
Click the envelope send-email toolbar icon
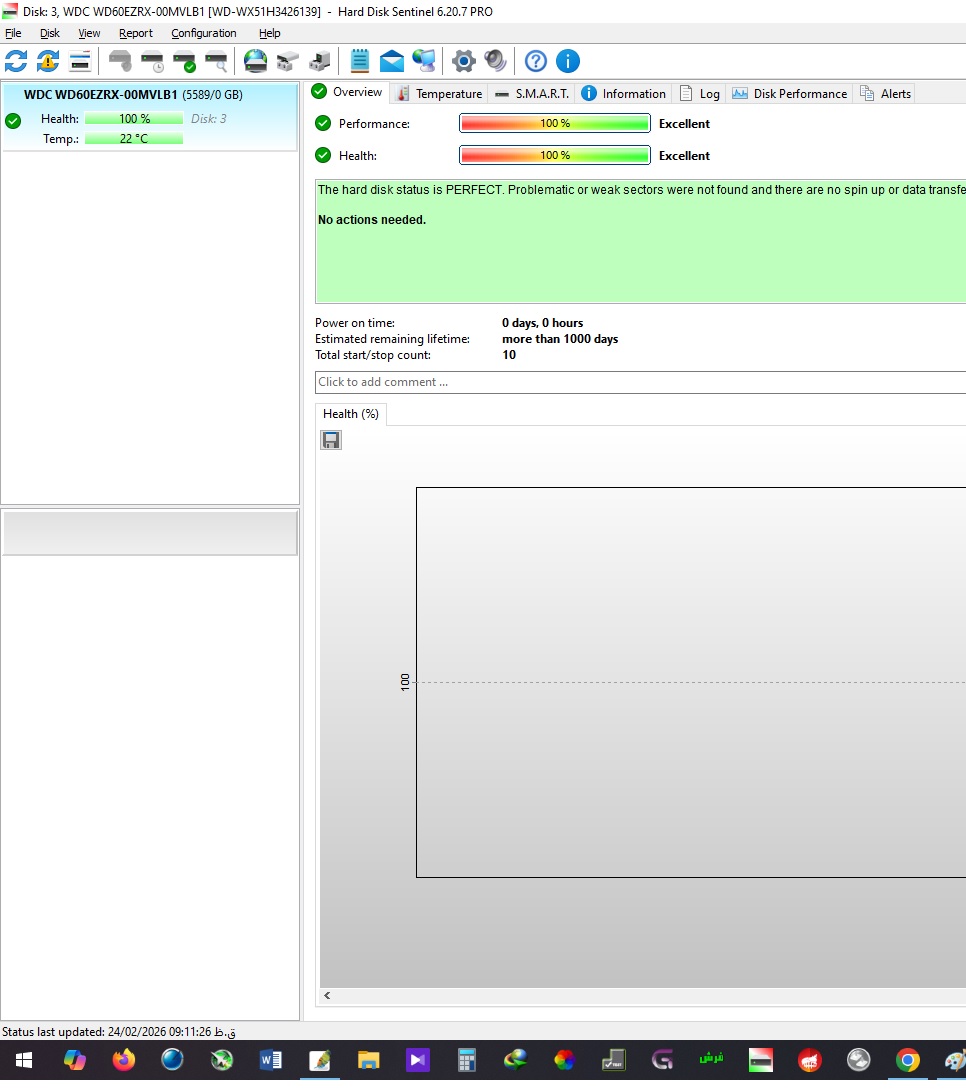(392, 61)
